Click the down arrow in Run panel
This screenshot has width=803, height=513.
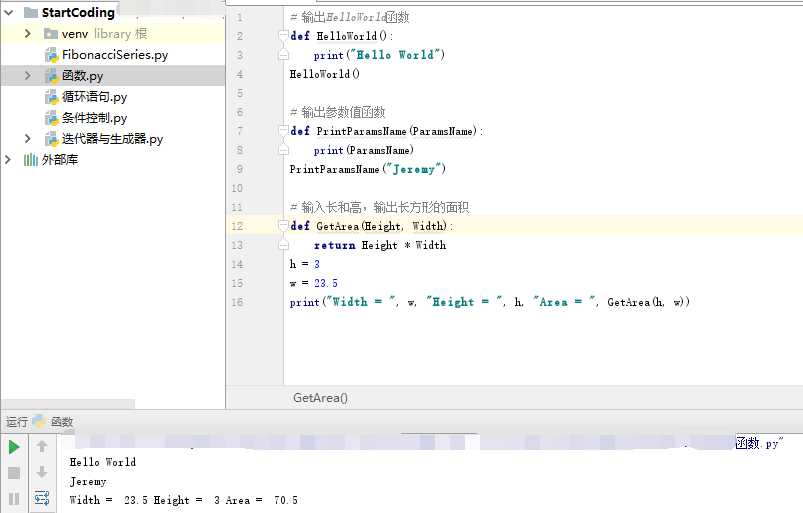pos(42,472)
